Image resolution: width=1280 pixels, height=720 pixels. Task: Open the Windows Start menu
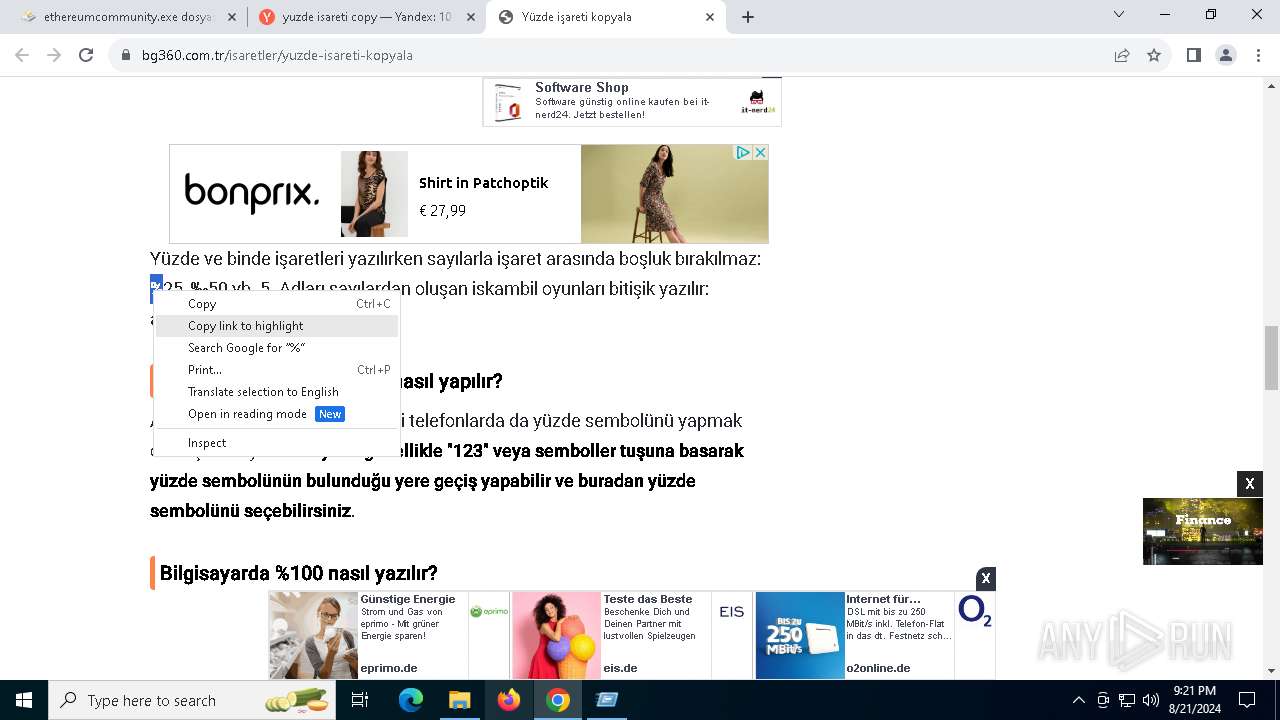point(24,700)
